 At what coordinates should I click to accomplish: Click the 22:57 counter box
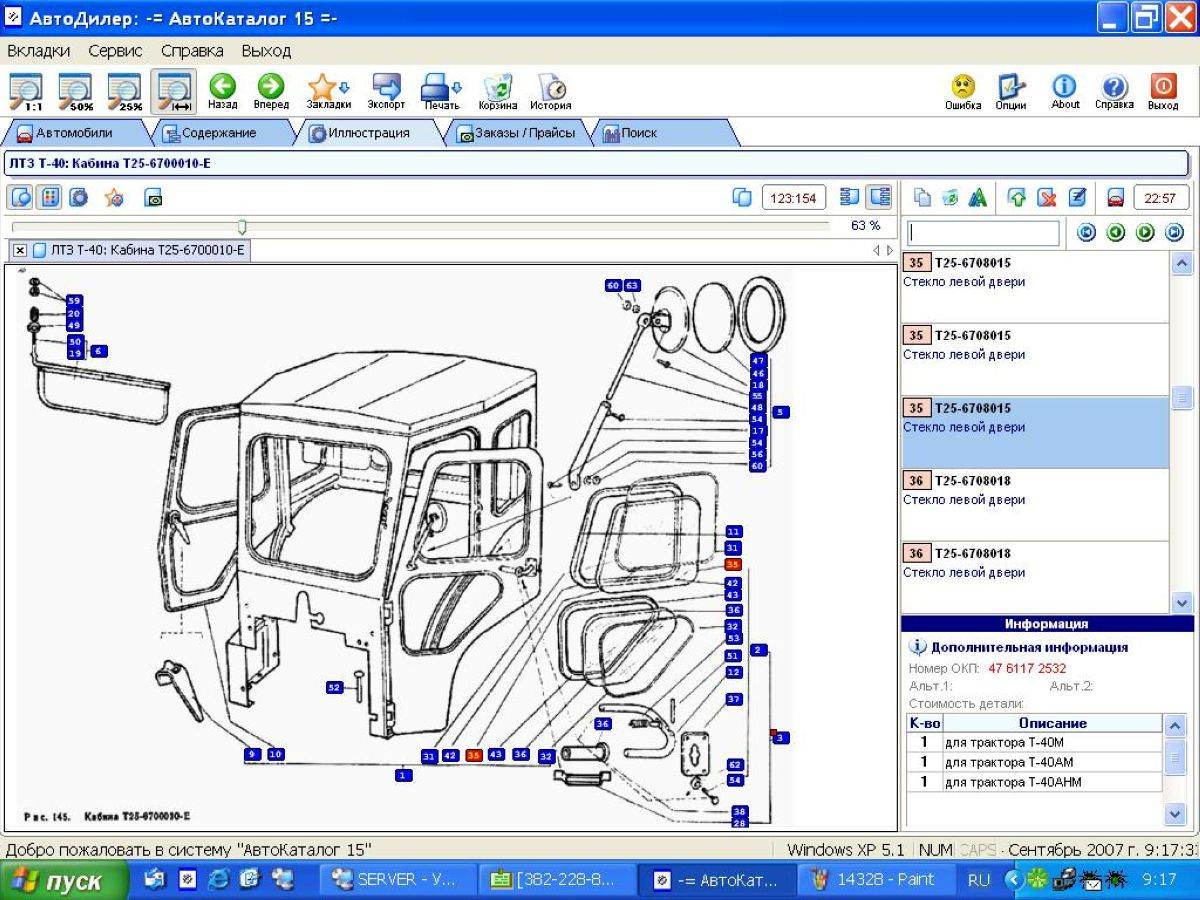[x=1161, y=198]
